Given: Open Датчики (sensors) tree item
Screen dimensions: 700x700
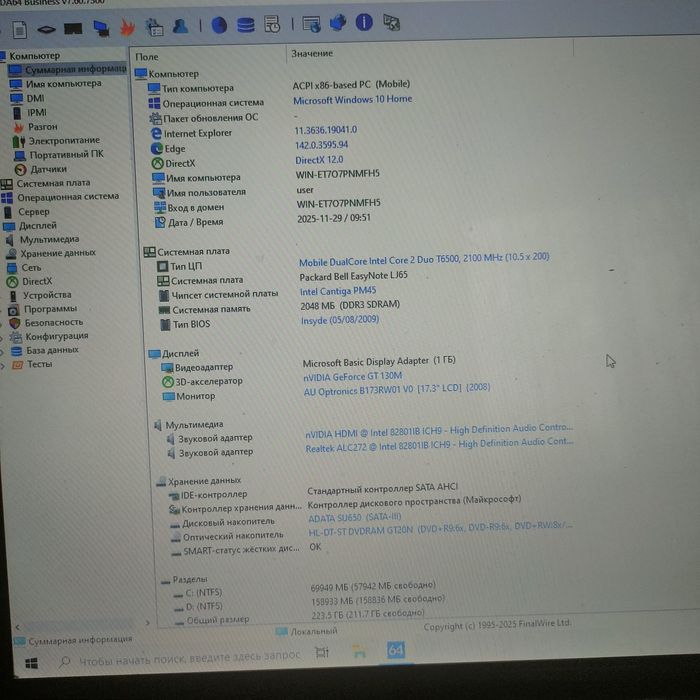Looking at the screenshot, I should (x=48, y=169).
